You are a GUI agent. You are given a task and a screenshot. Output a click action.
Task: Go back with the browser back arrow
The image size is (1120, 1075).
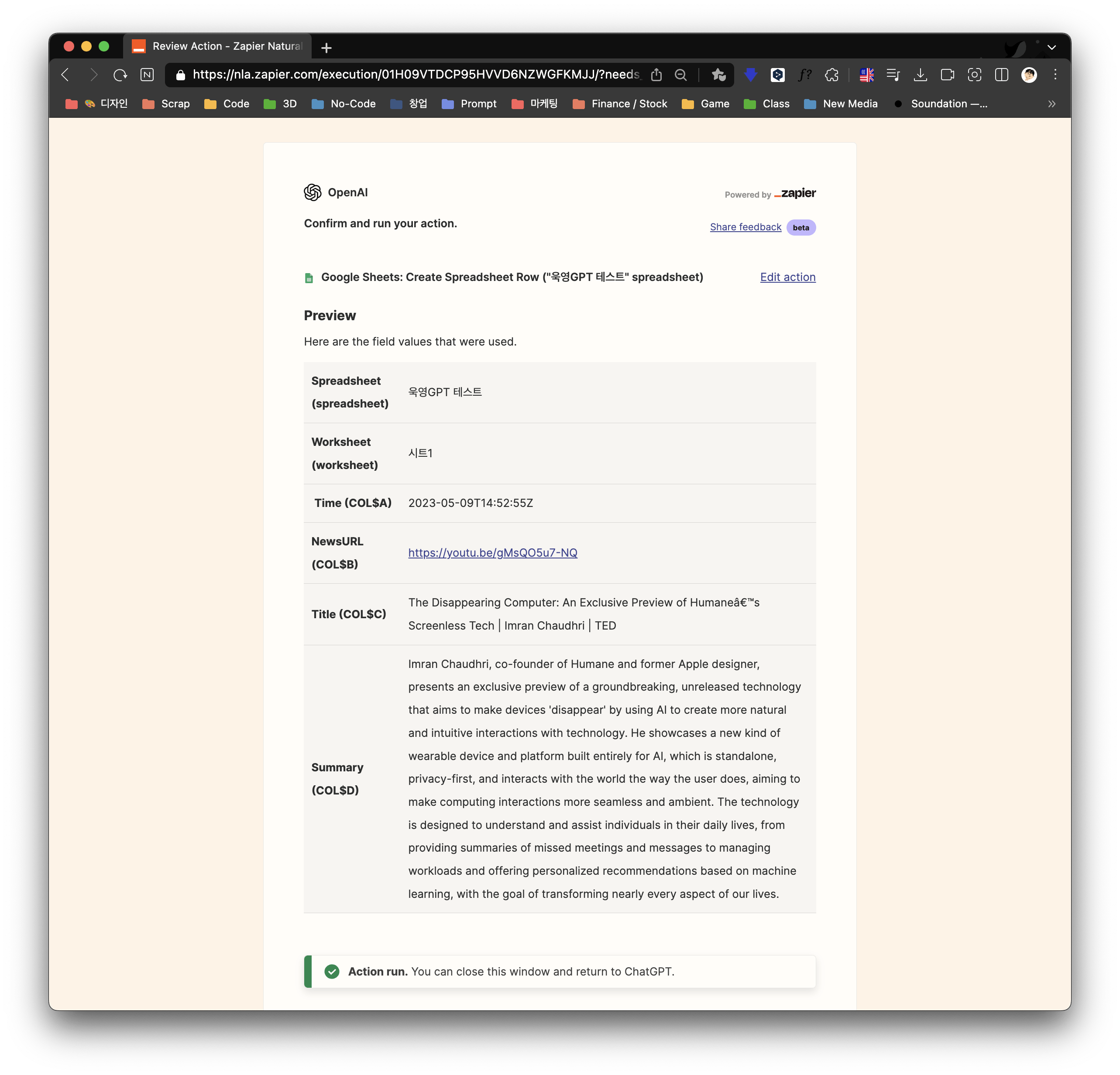65,75
